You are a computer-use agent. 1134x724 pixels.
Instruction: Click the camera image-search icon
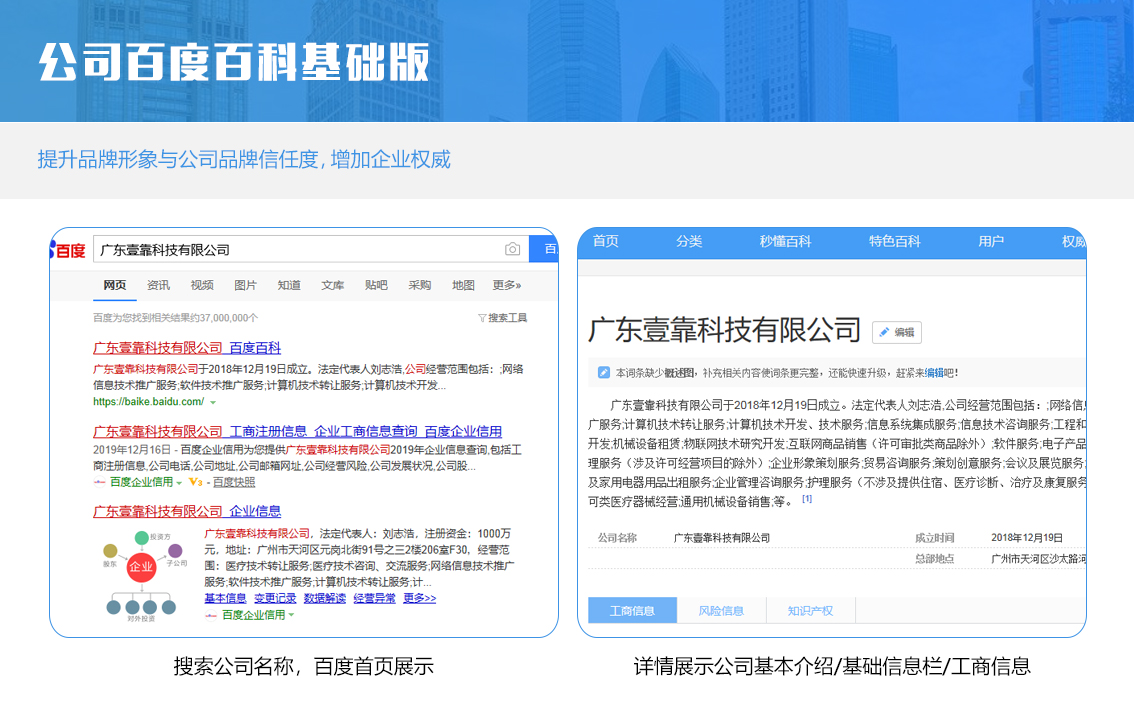[x=512, y=249]
